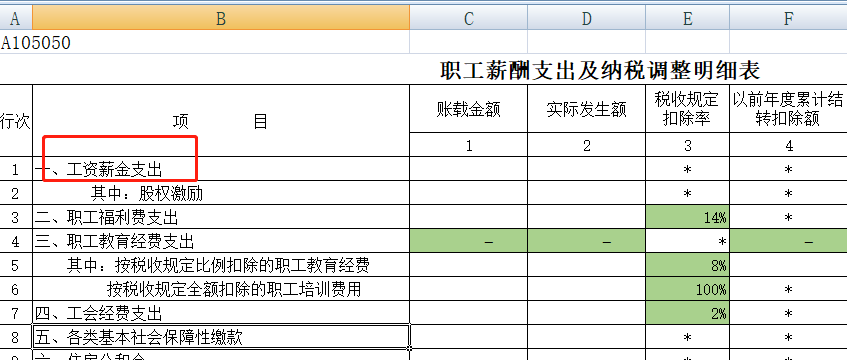Click row number 3 in 行次 column
This screenshot has height=360, width=847.
(16, 217)
